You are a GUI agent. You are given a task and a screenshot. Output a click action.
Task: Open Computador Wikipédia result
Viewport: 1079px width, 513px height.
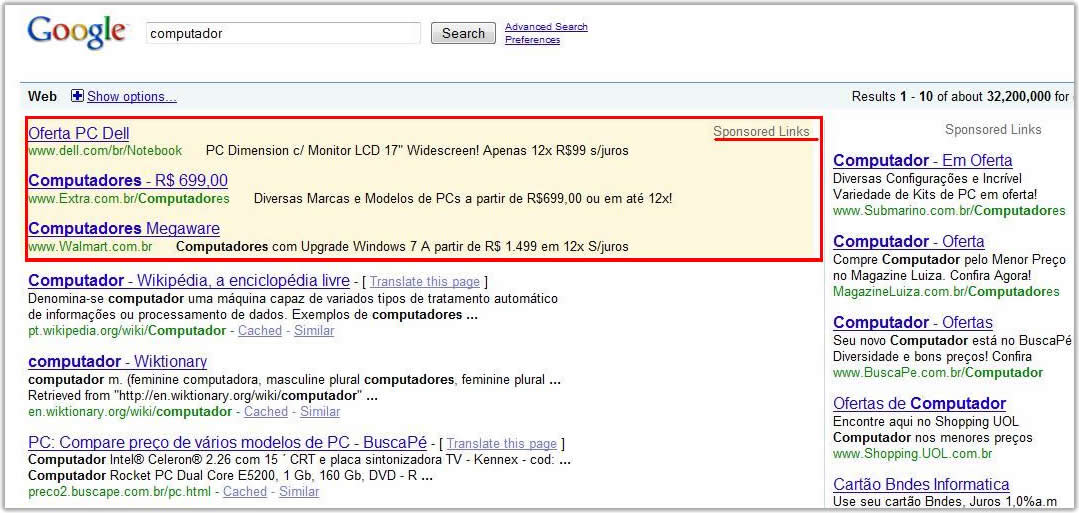[x=188, y=281]
